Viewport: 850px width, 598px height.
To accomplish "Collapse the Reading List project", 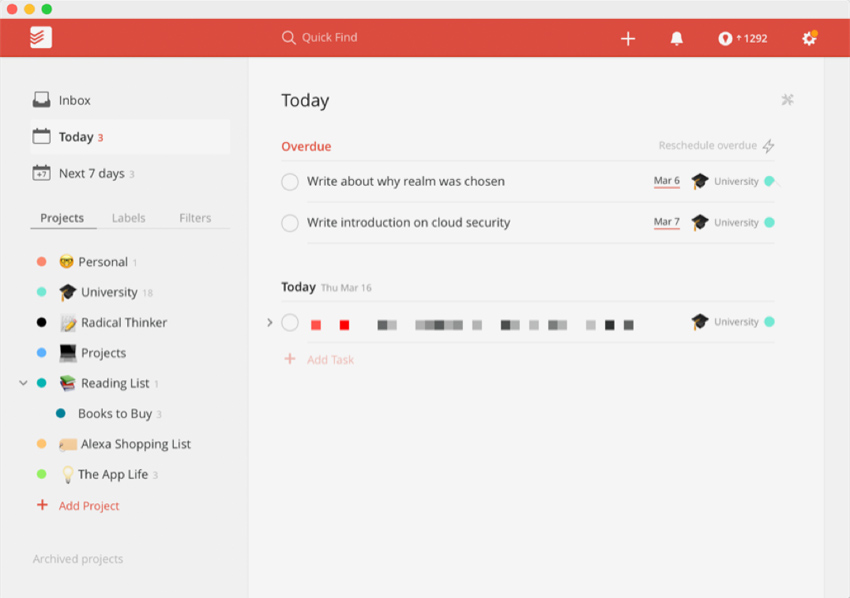I will point(23,383).
